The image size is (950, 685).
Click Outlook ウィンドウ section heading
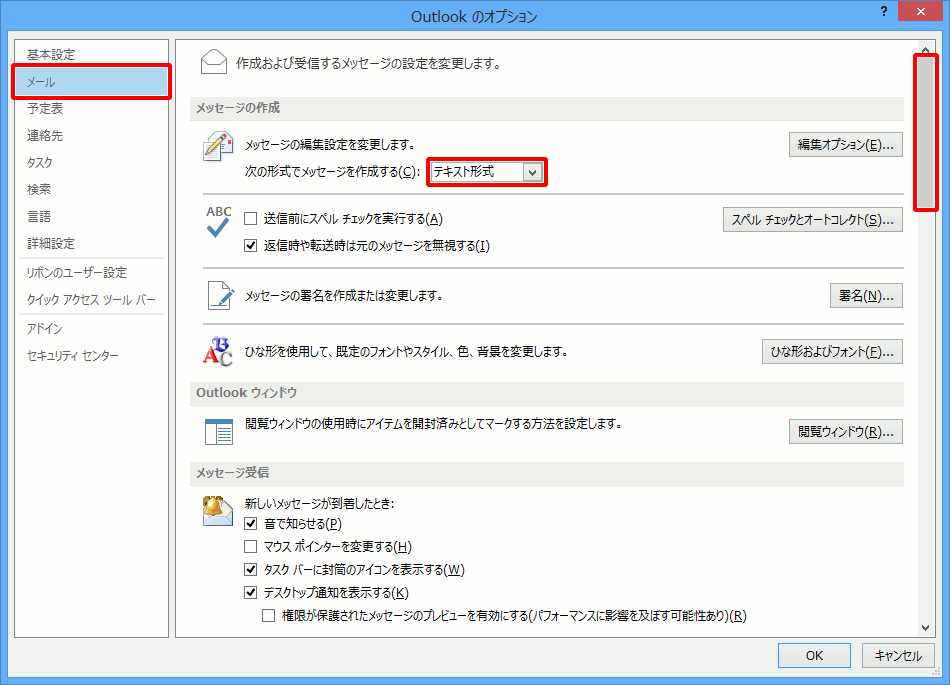[x=246, y=392]
